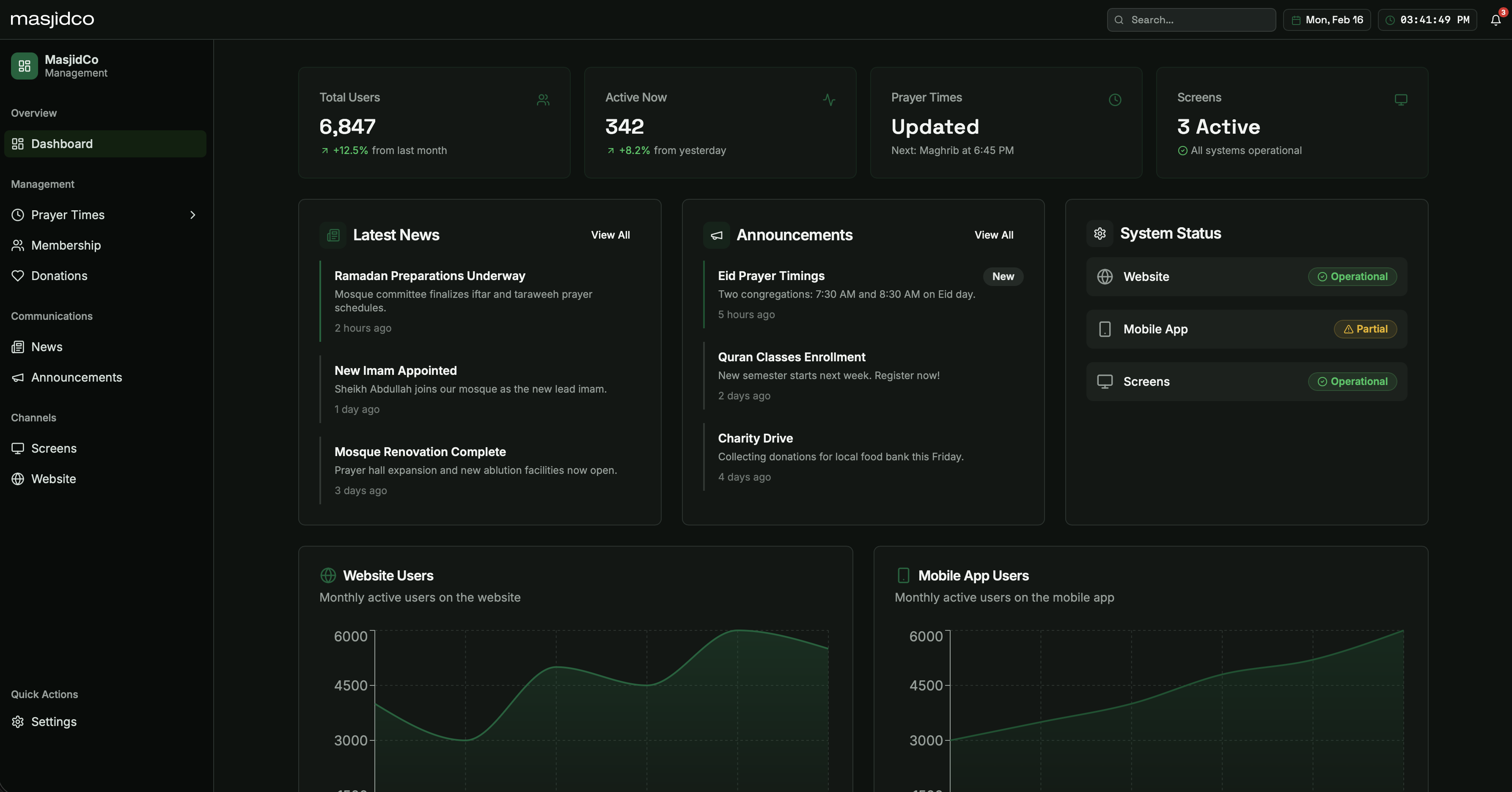Click the Active Now activity icon
1512x792 pixels.
pos(829,100)
